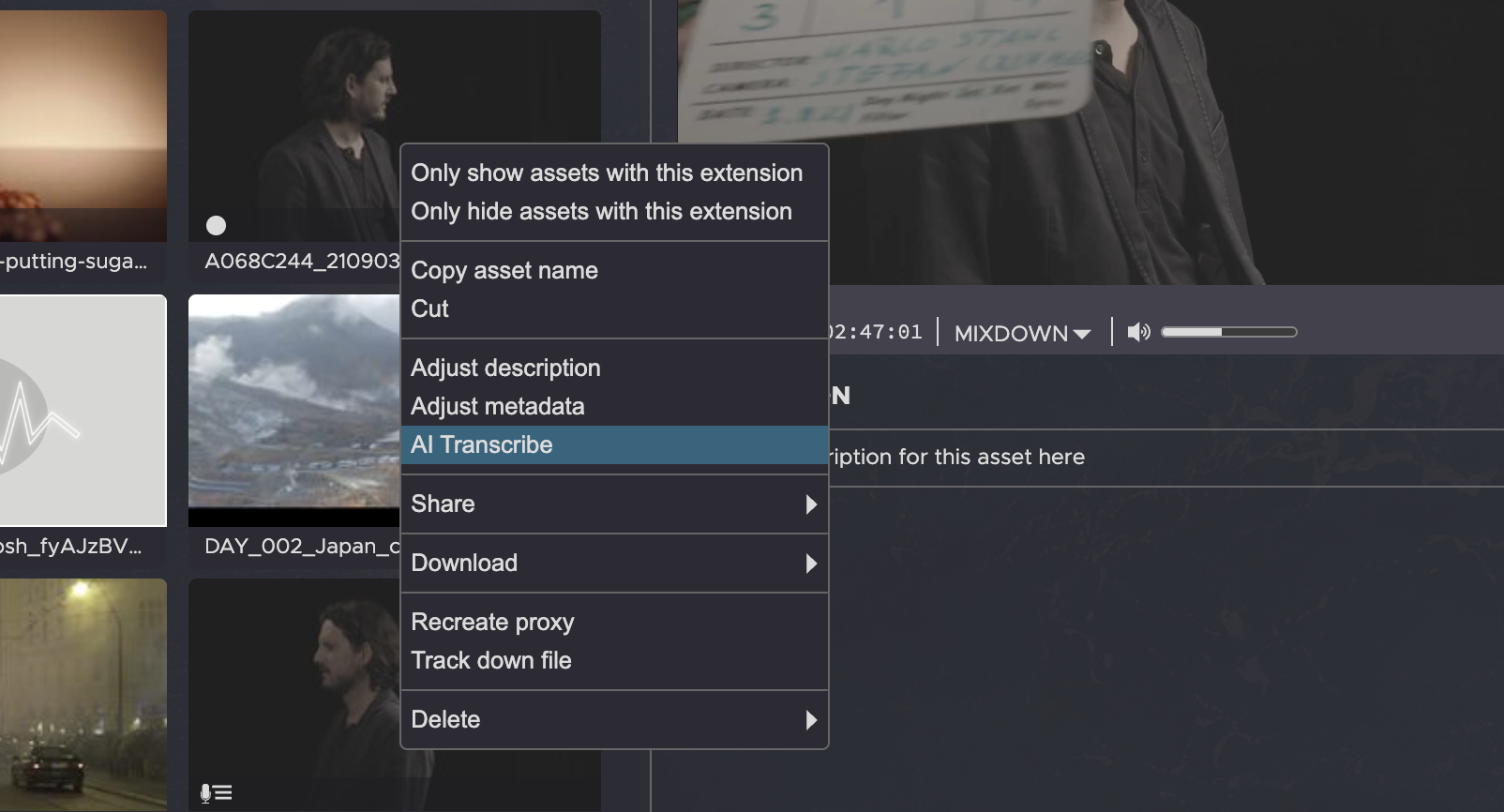
Task: Click the speaker volume icon
Action: (x=1138, y=332)
